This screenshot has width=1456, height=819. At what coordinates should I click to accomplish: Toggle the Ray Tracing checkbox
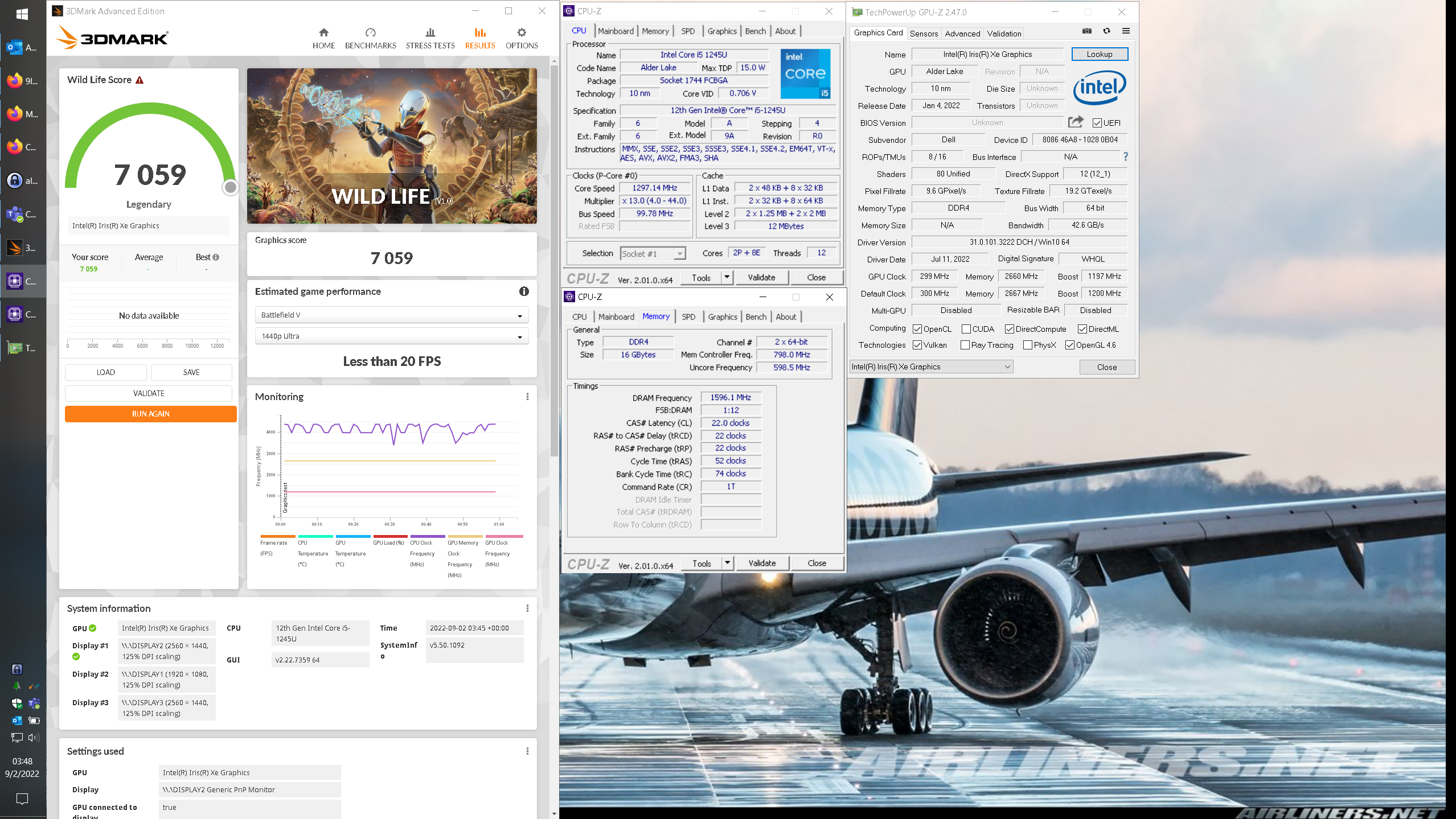point(965,345)
